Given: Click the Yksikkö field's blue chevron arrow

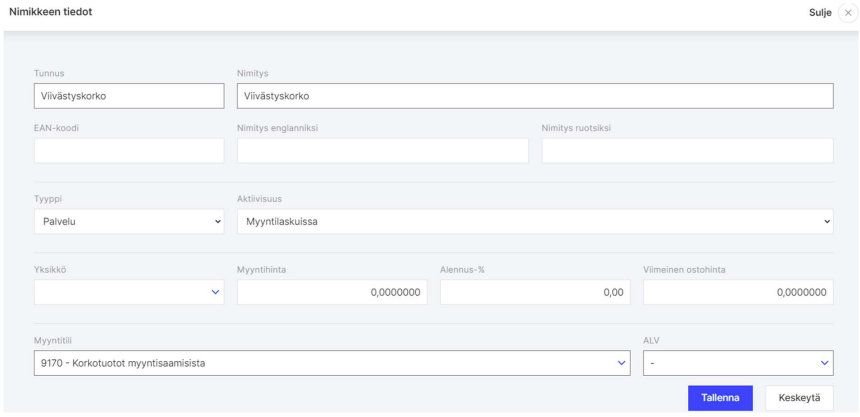Looking at the screenshot, I should (x=215, y=292).
